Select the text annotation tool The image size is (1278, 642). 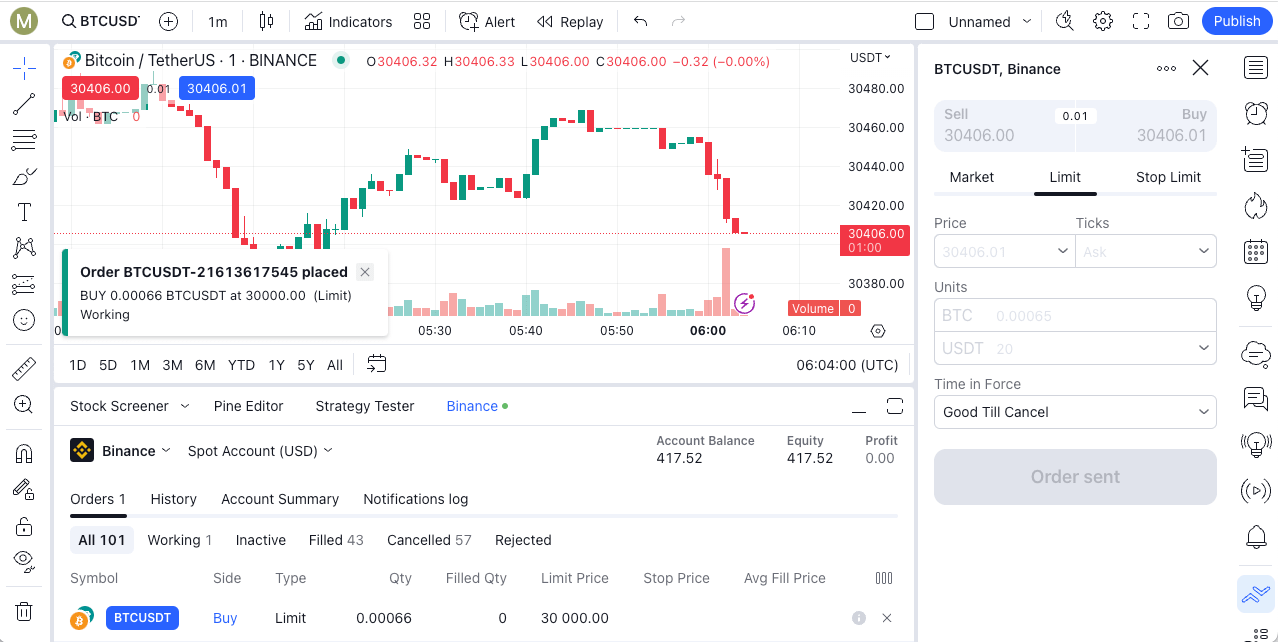pyautogui.click(x=24, y=212)
